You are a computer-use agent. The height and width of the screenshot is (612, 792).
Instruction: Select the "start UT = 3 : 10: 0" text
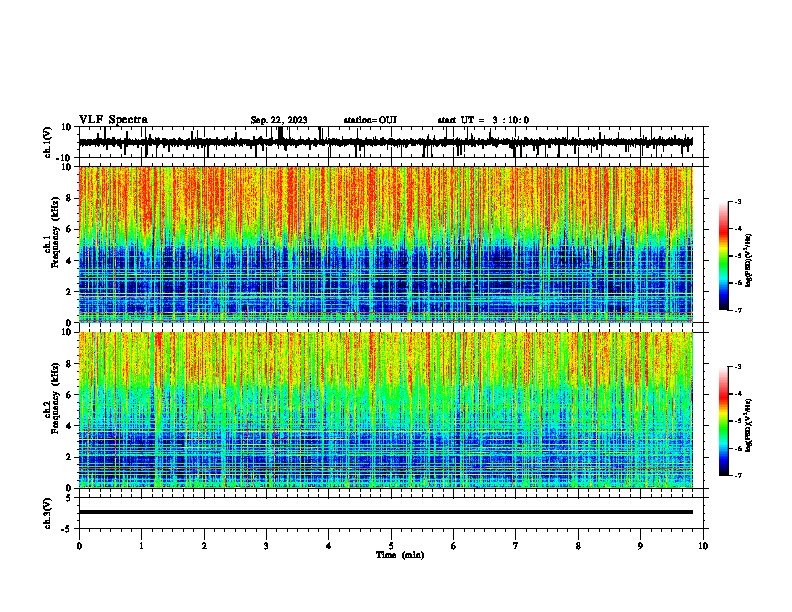[x=483, y=120]
